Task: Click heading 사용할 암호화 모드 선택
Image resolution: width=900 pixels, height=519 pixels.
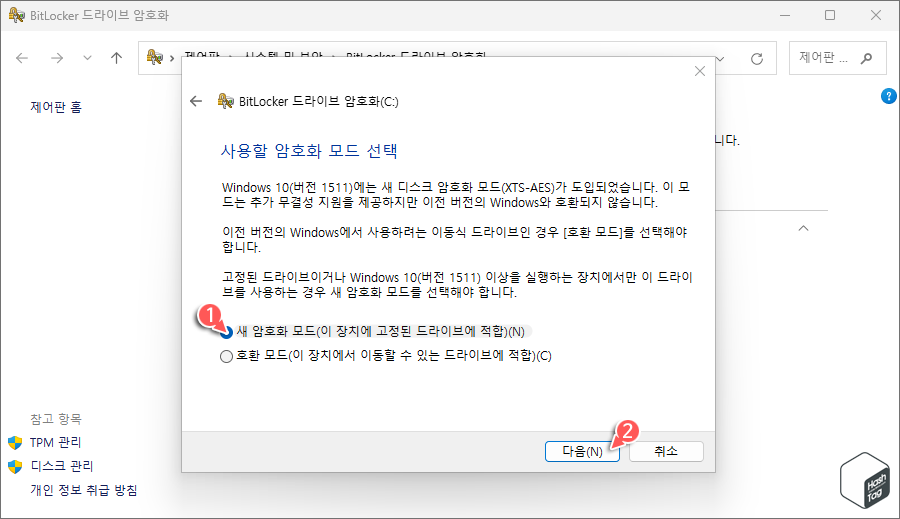Action: click(x=309, y=151)
